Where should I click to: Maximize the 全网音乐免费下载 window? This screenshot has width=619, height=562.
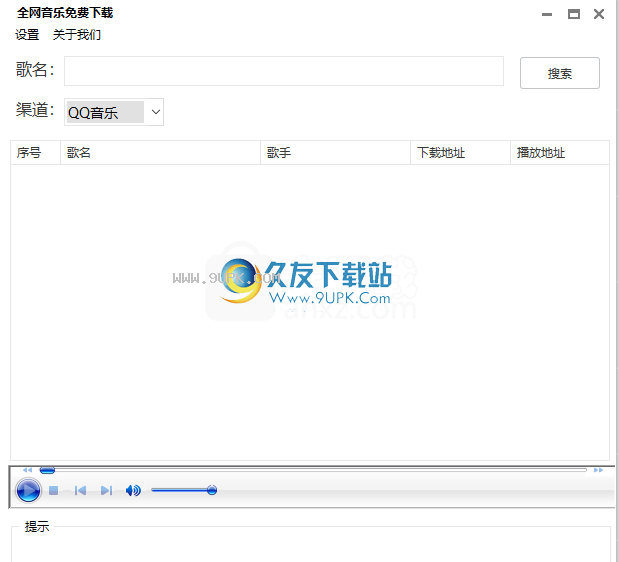(x=574, y=15)
